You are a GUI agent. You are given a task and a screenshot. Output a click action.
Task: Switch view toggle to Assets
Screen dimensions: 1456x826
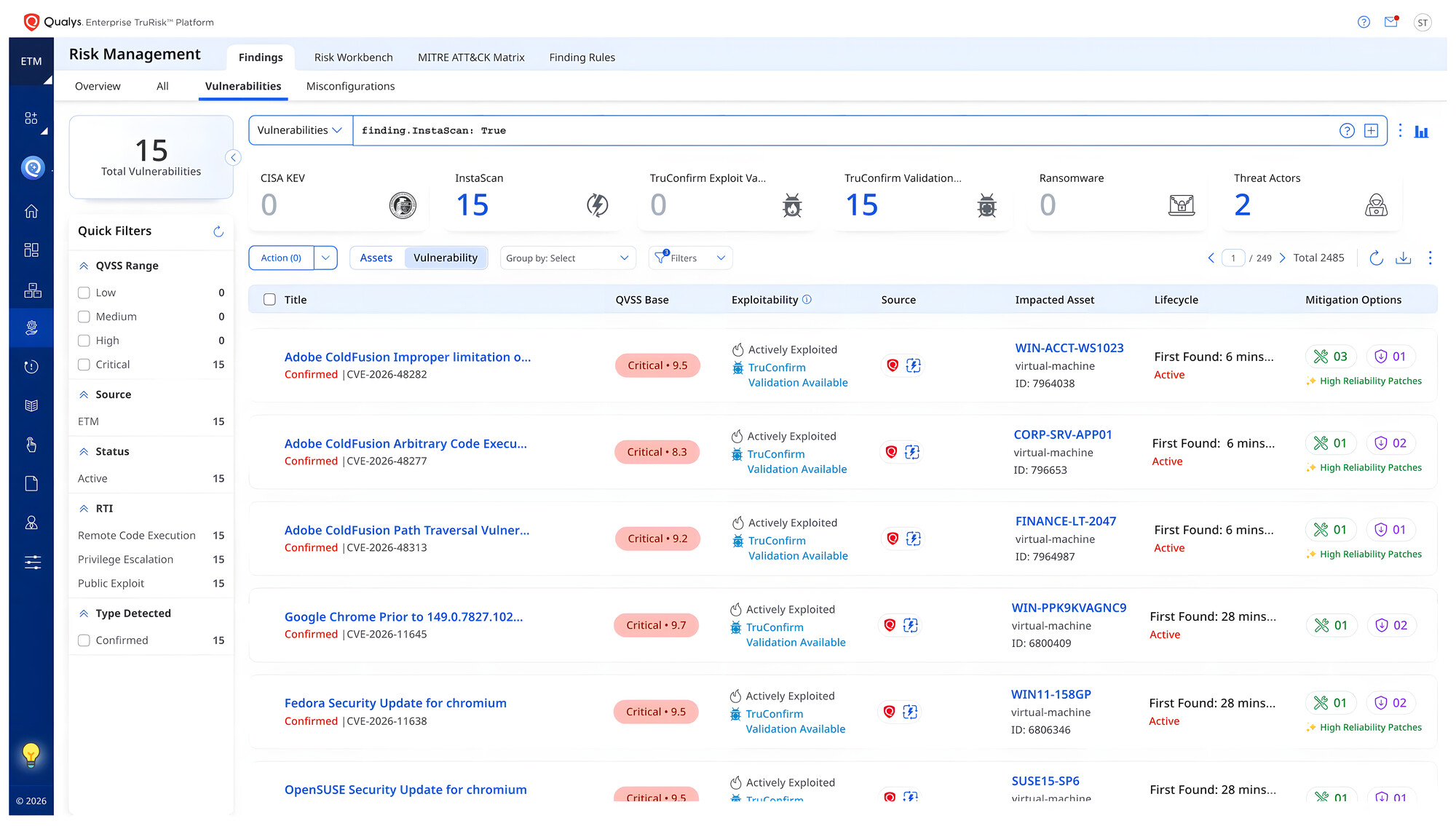(x=376, y=258)
